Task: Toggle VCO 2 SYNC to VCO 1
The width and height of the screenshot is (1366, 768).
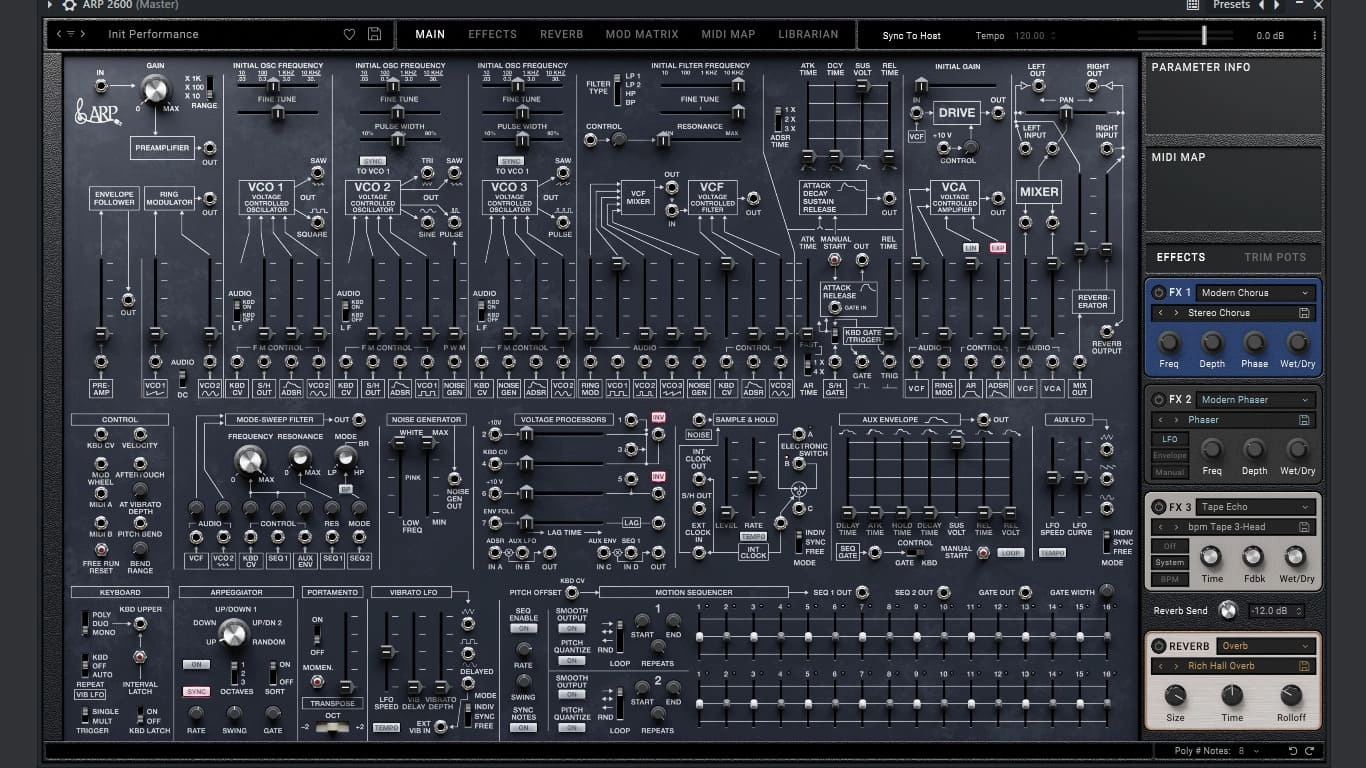Action: point(371,161)
